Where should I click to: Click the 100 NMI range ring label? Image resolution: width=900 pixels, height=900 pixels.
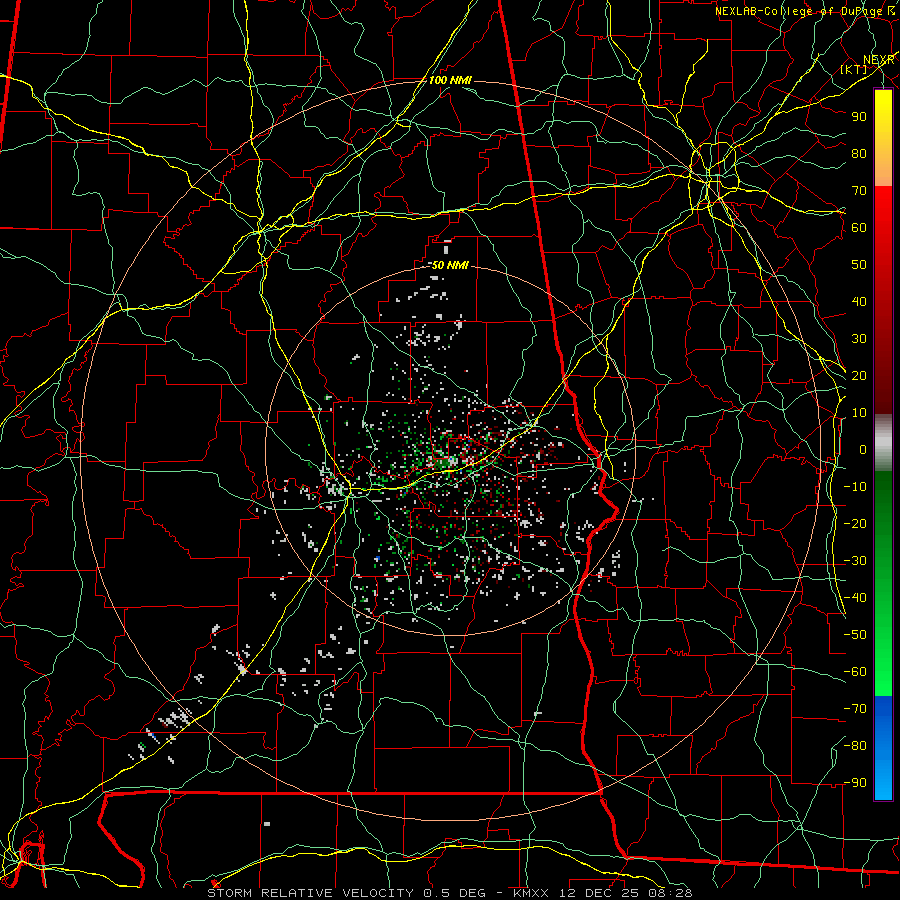[450, 80]
